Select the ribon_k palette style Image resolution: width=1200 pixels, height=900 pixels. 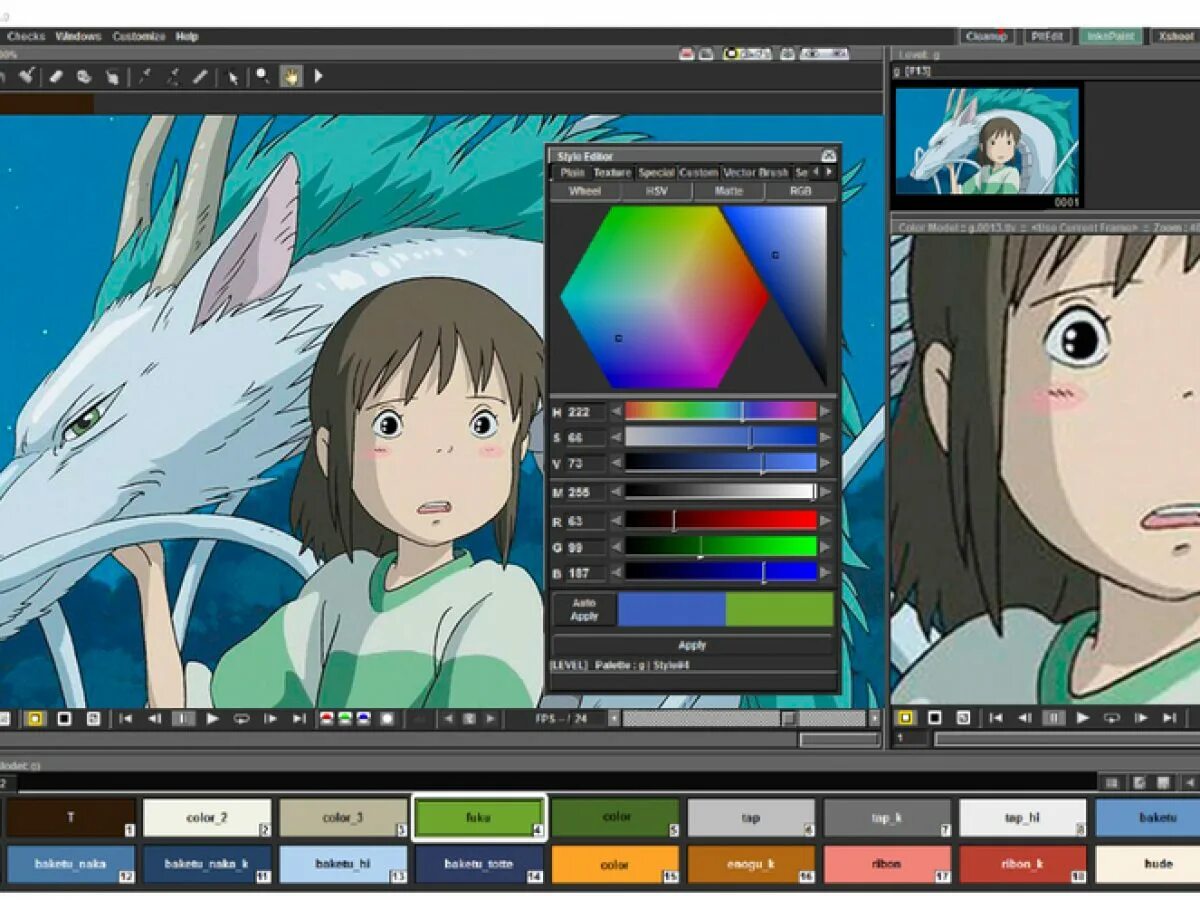(x=1022, y=864)
